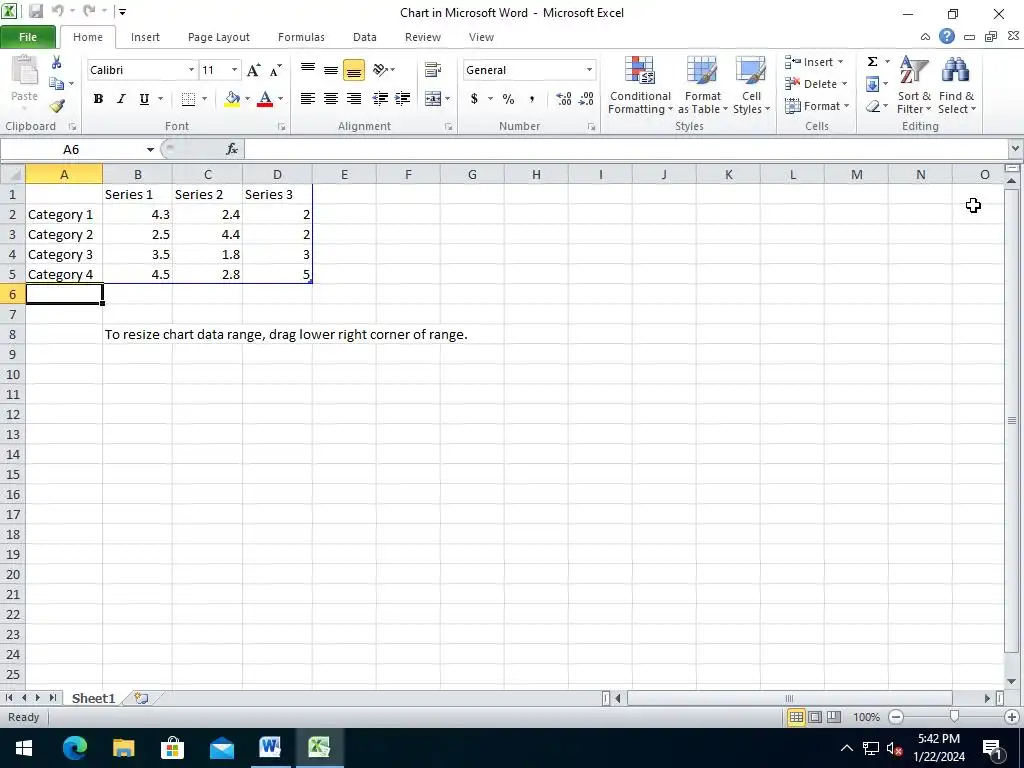This screenshot has width=1024, height=768.
Task: Toggle Italic formatting
Action: click(x=121, y=99)
